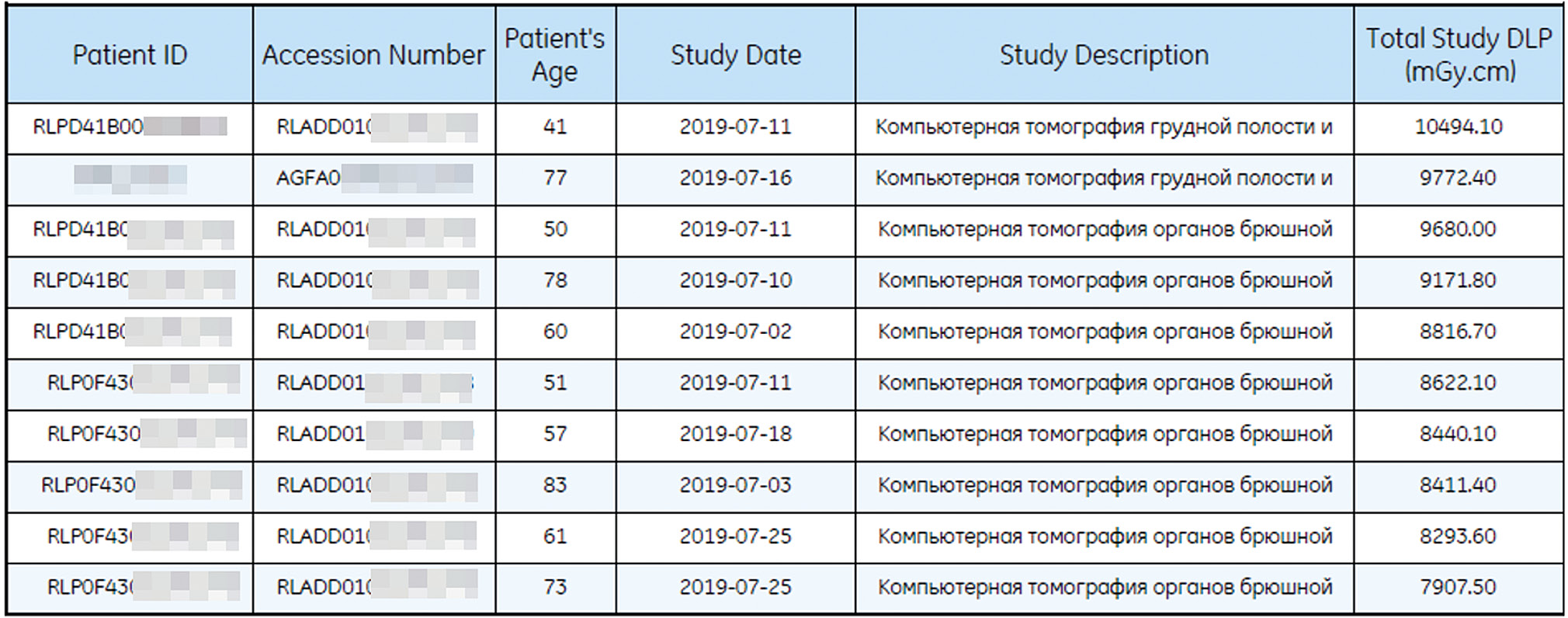The image size is (1568, 618).
Task: Select the patient age 83 cell
Action: (x=555, y=485)
